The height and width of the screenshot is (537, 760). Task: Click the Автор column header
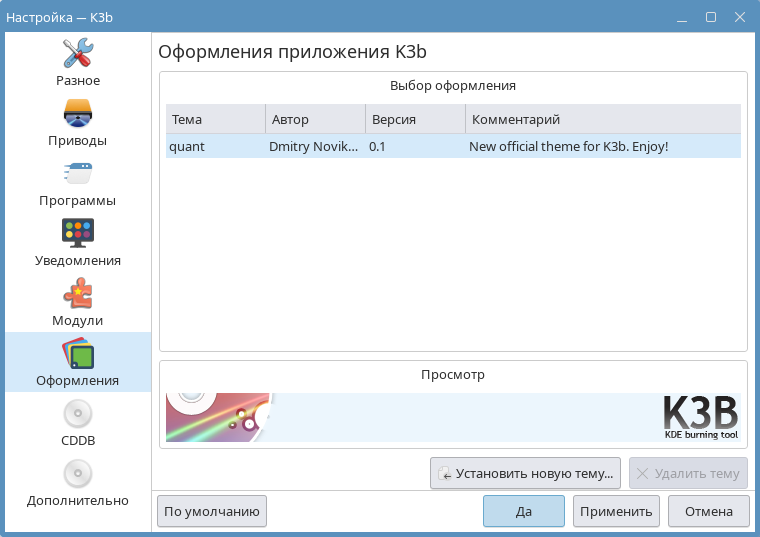(x=315, y=119)
